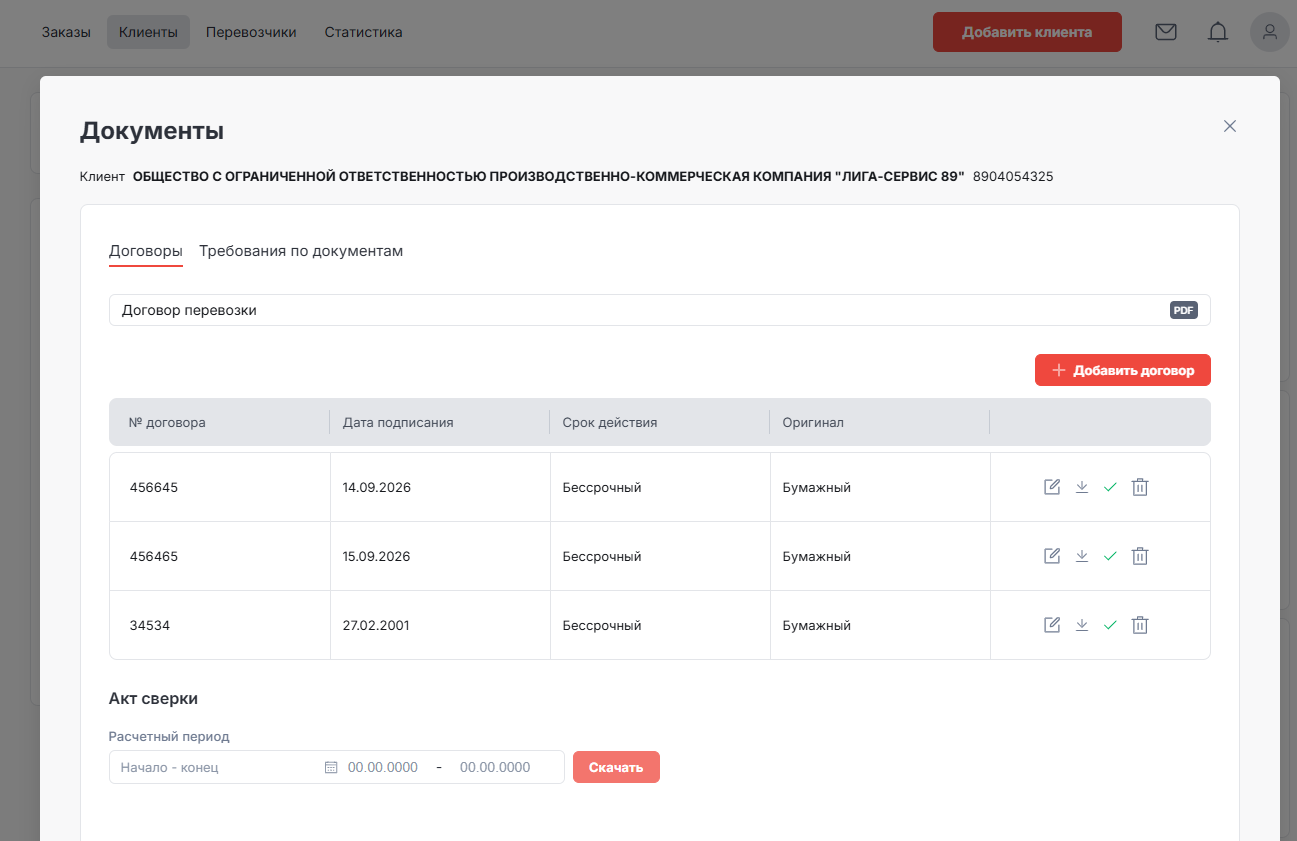The image size is (1297, 841).
Task: Click Бумажный in the 34534 row
Action: [817, 625]
